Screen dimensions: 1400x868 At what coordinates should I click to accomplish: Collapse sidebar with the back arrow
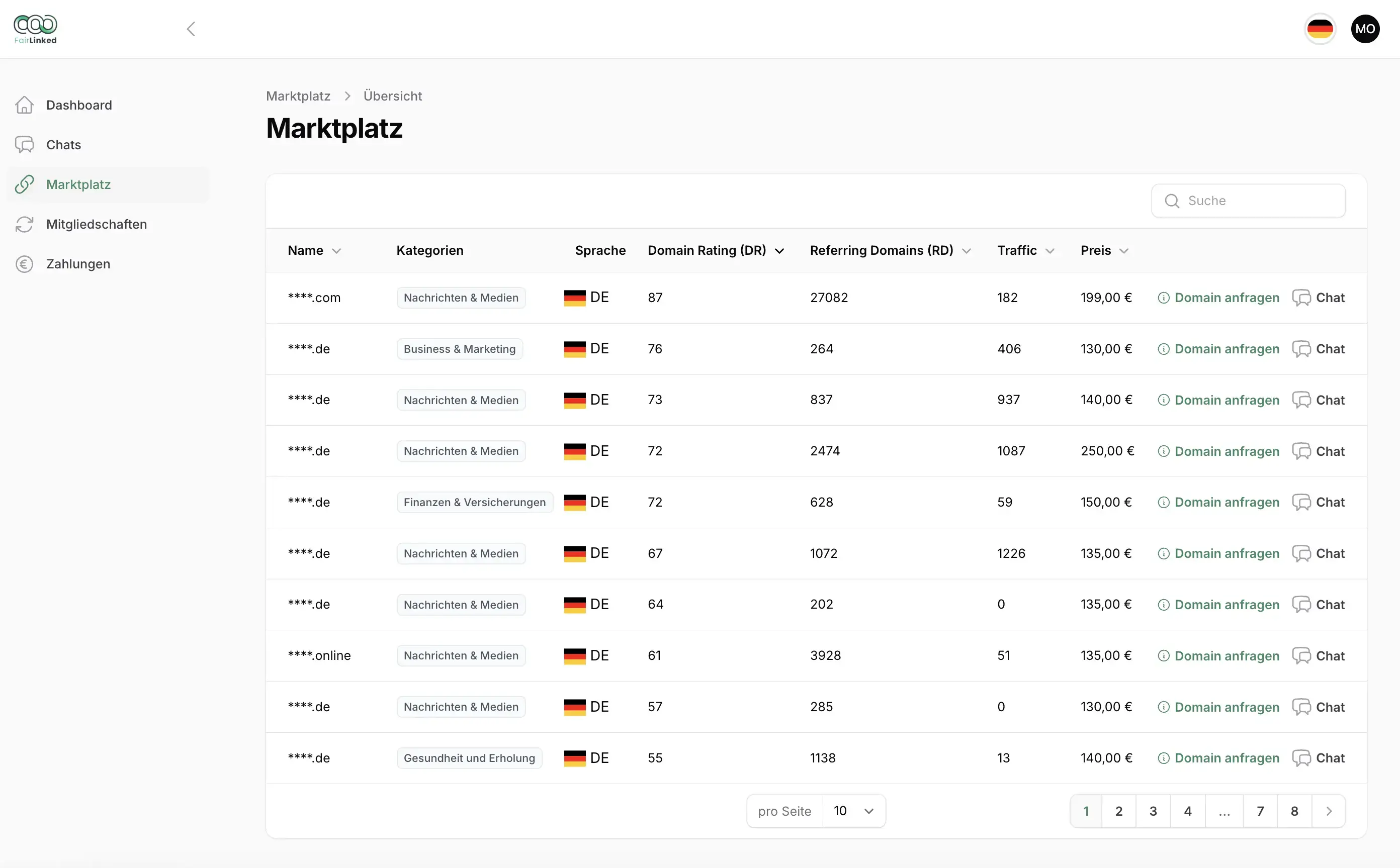point(191,29)
